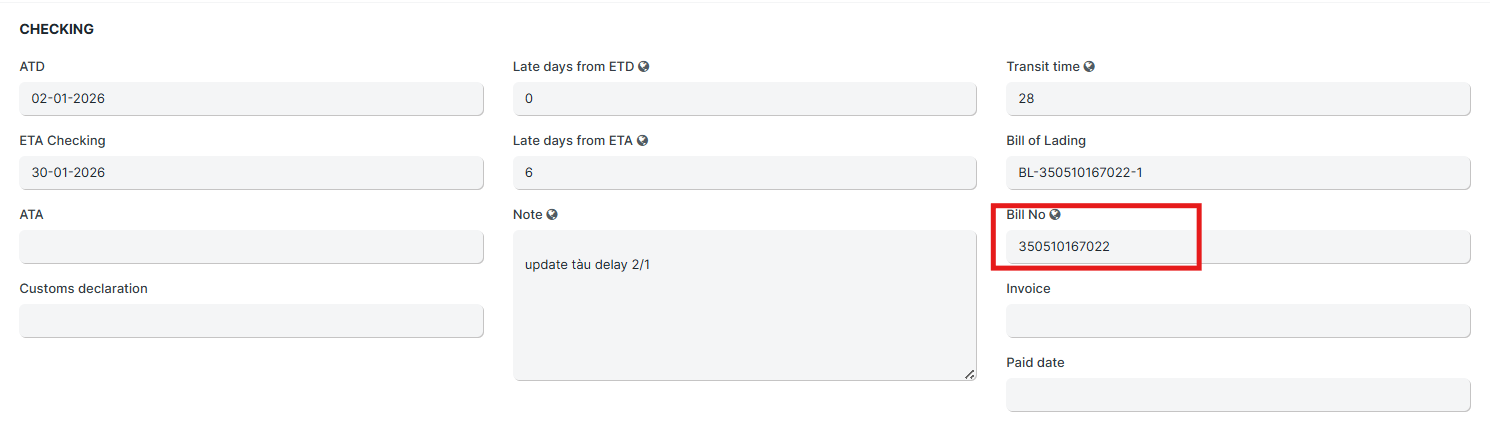Click the Customs declaration label

(x=83, y=289)
